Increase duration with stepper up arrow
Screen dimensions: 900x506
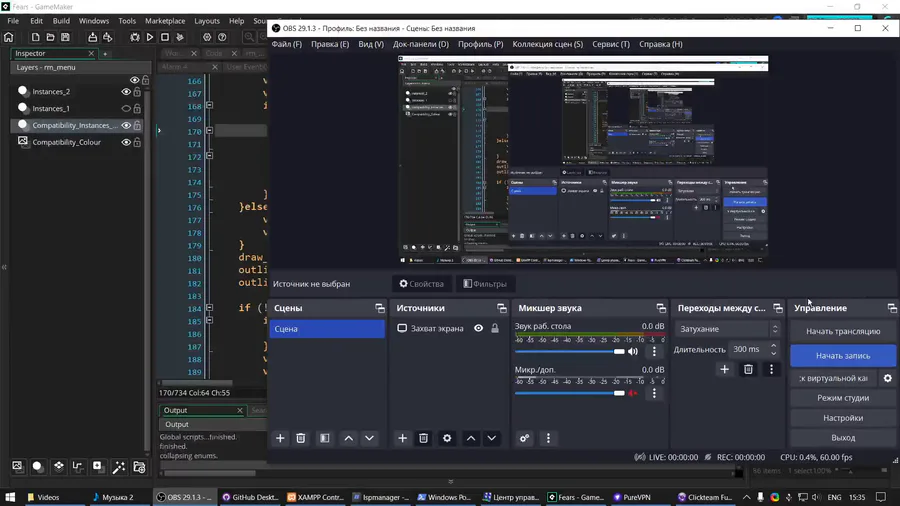coord(773,345)
